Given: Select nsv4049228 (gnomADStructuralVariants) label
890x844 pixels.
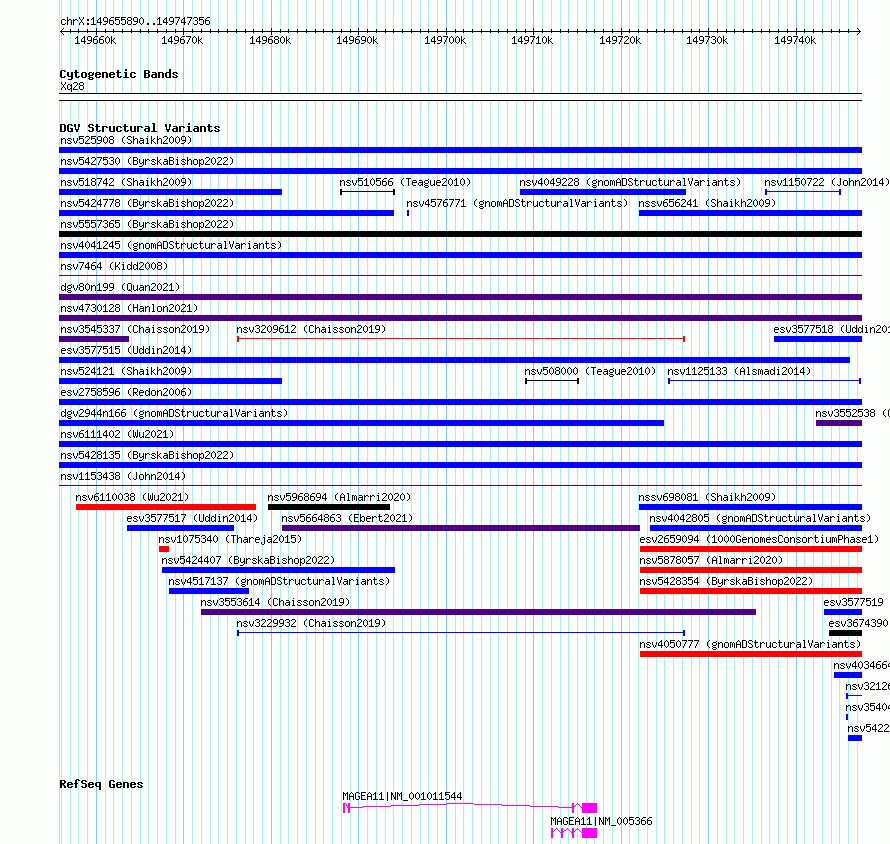Looking at the screenshot, I should click(630, 182).
